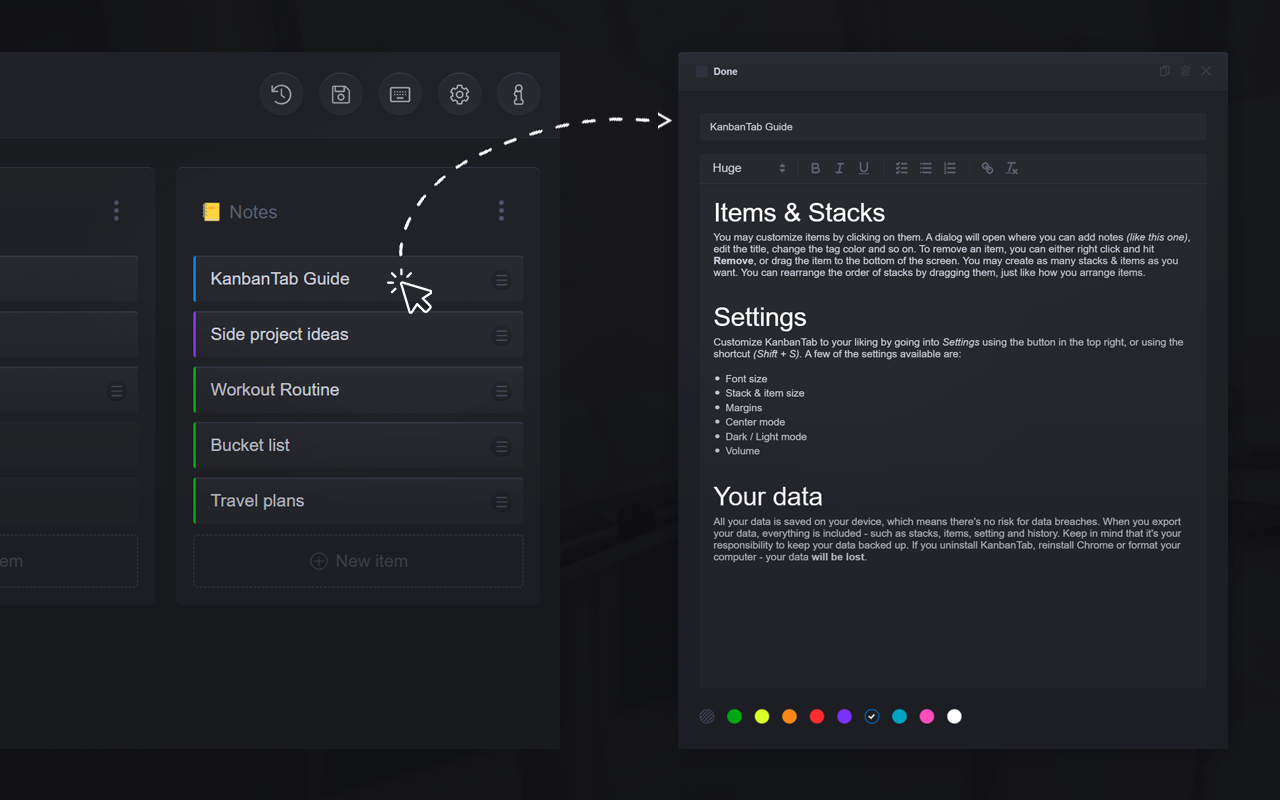Click the Margins bullet line

pos(744,408)
